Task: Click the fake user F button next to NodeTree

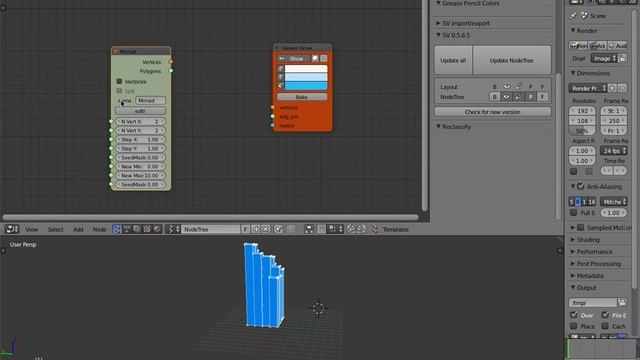Action: [245, 229]
